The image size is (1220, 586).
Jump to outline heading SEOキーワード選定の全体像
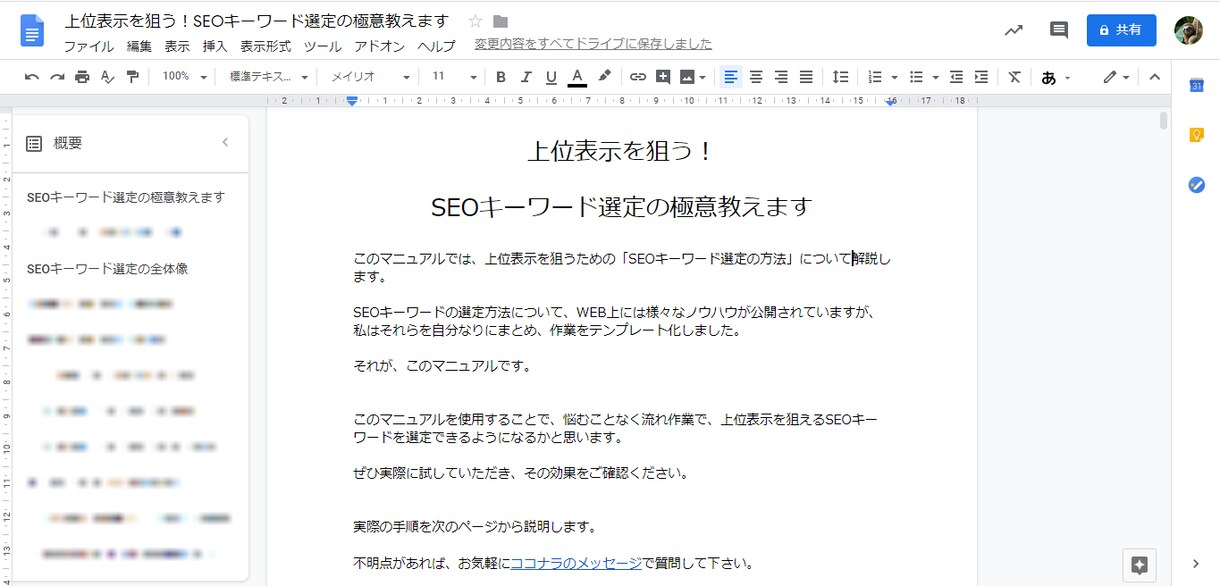coord(107,269)
